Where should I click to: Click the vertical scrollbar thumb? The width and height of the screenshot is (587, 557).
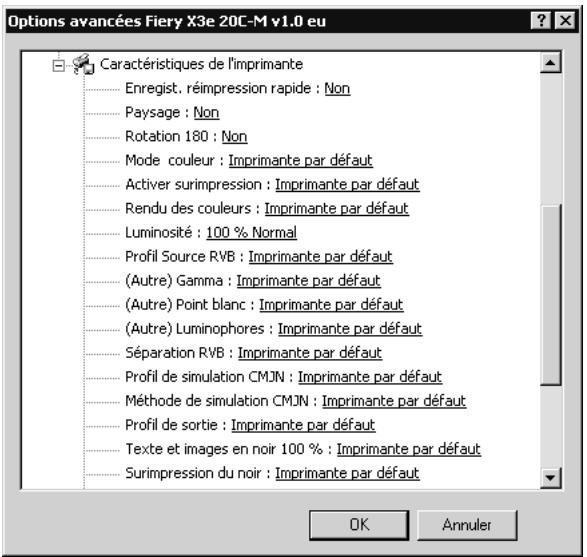(x=551, y=294)
